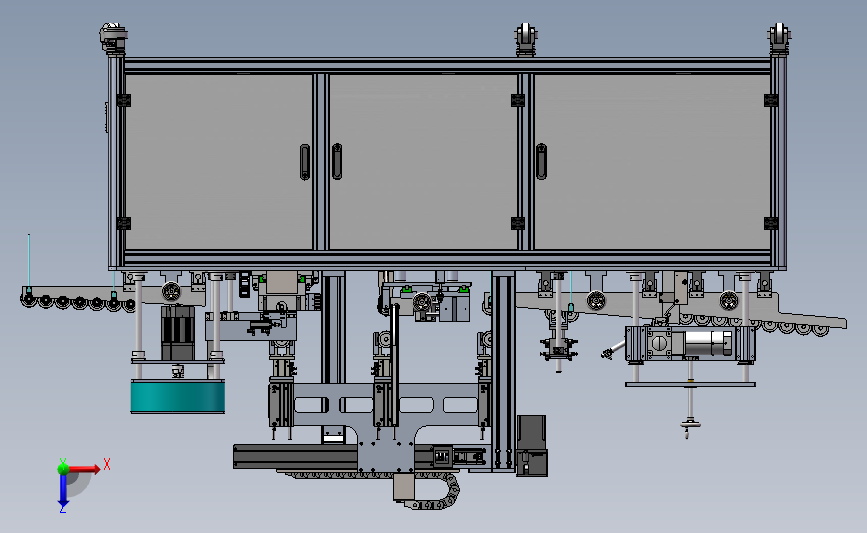Image resolution: width=867 pixels, height=533 pixels.
Task: Select the right cabinet door handle
Action: click(541, 161)
